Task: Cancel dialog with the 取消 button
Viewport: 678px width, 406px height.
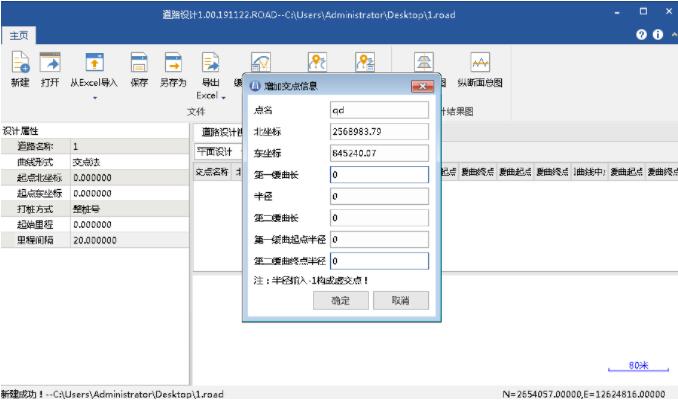Action: (x=400, y=300)
